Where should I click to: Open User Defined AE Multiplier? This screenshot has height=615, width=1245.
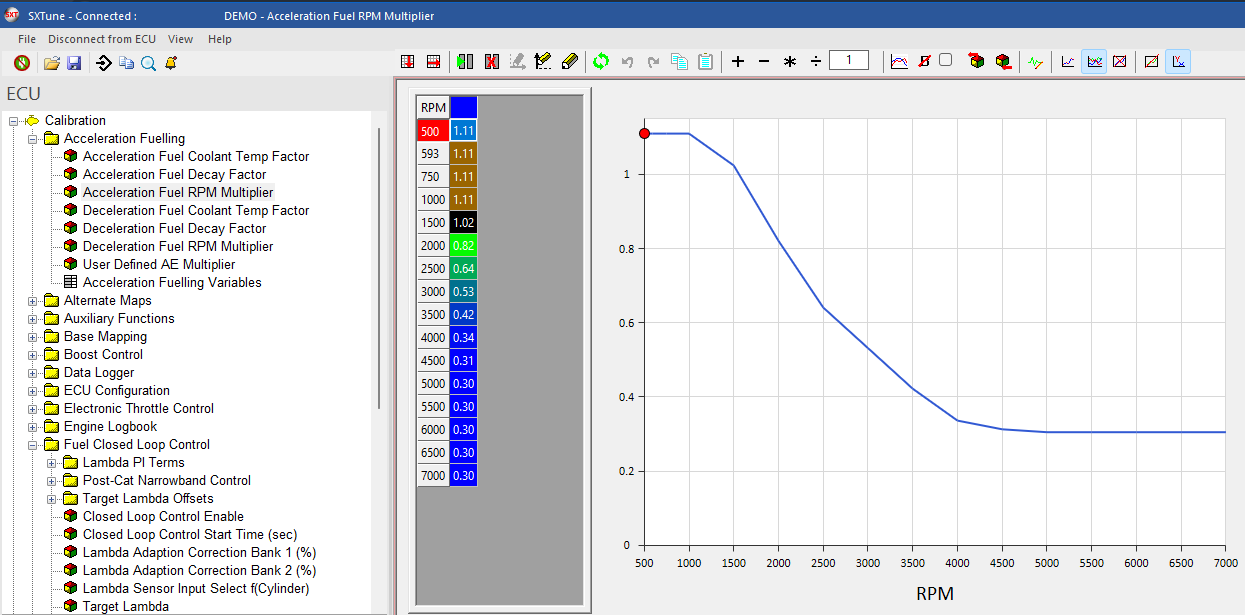159,265
